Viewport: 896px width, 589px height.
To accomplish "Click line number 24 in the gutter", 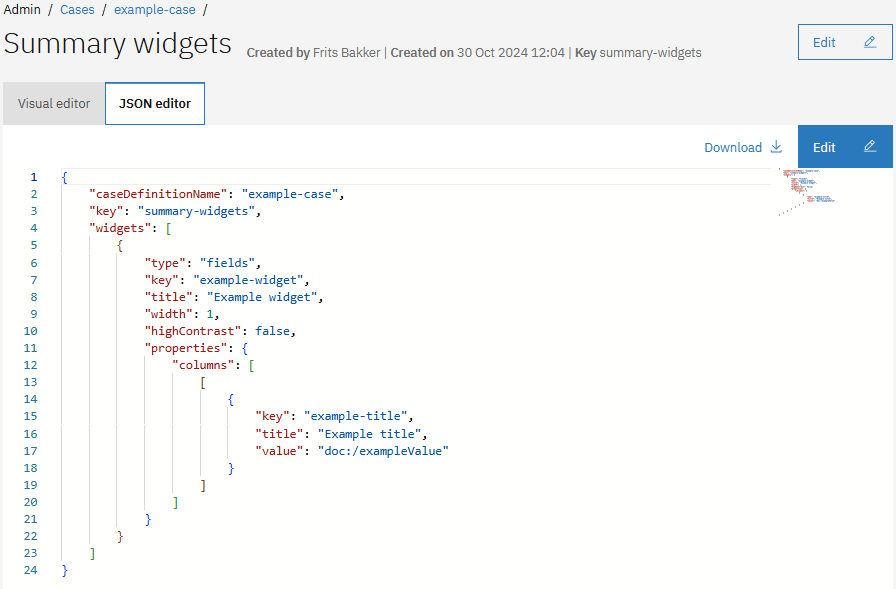I will point(31,571).
